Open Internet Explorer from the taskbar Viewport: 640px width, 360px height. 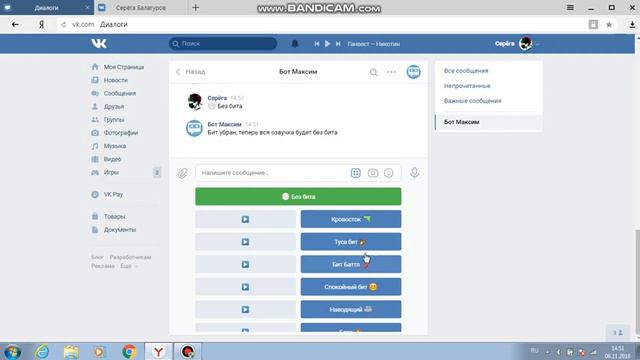tap(42, 351)
